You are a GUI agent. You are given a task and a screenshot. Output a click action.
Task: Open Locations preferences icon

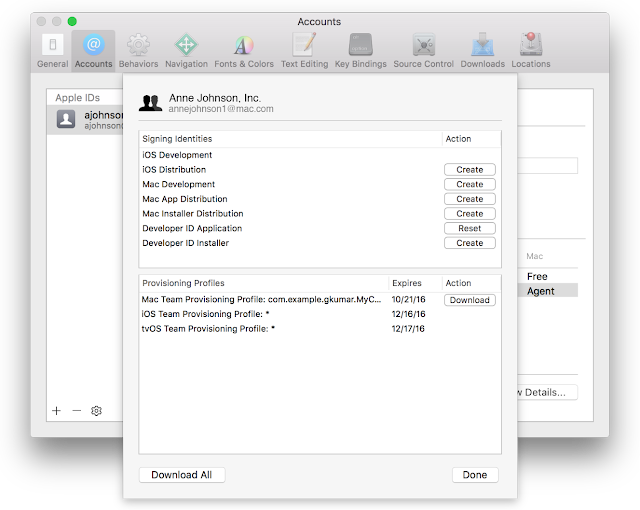[531, 51]
